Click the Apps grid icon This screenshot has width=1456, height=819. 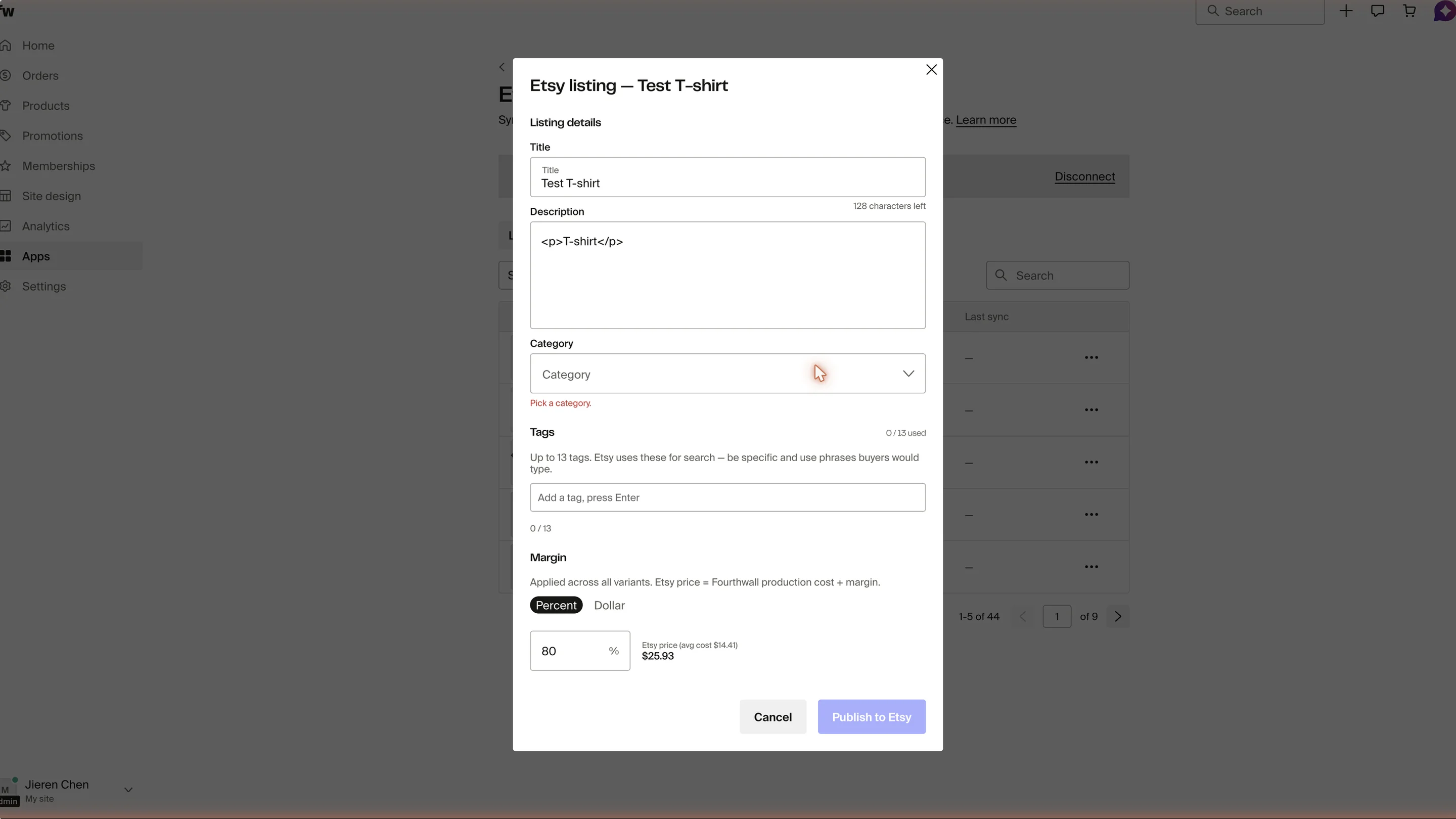pos(5,256)
